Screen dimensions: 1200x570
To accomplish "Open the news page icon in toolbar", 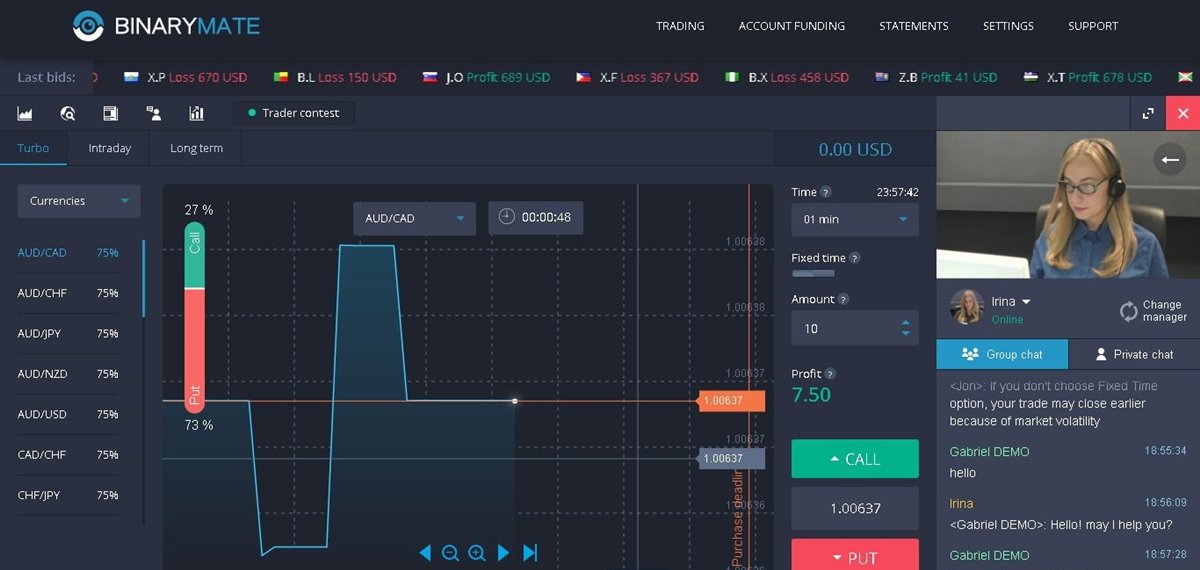I will click(110, 113).
